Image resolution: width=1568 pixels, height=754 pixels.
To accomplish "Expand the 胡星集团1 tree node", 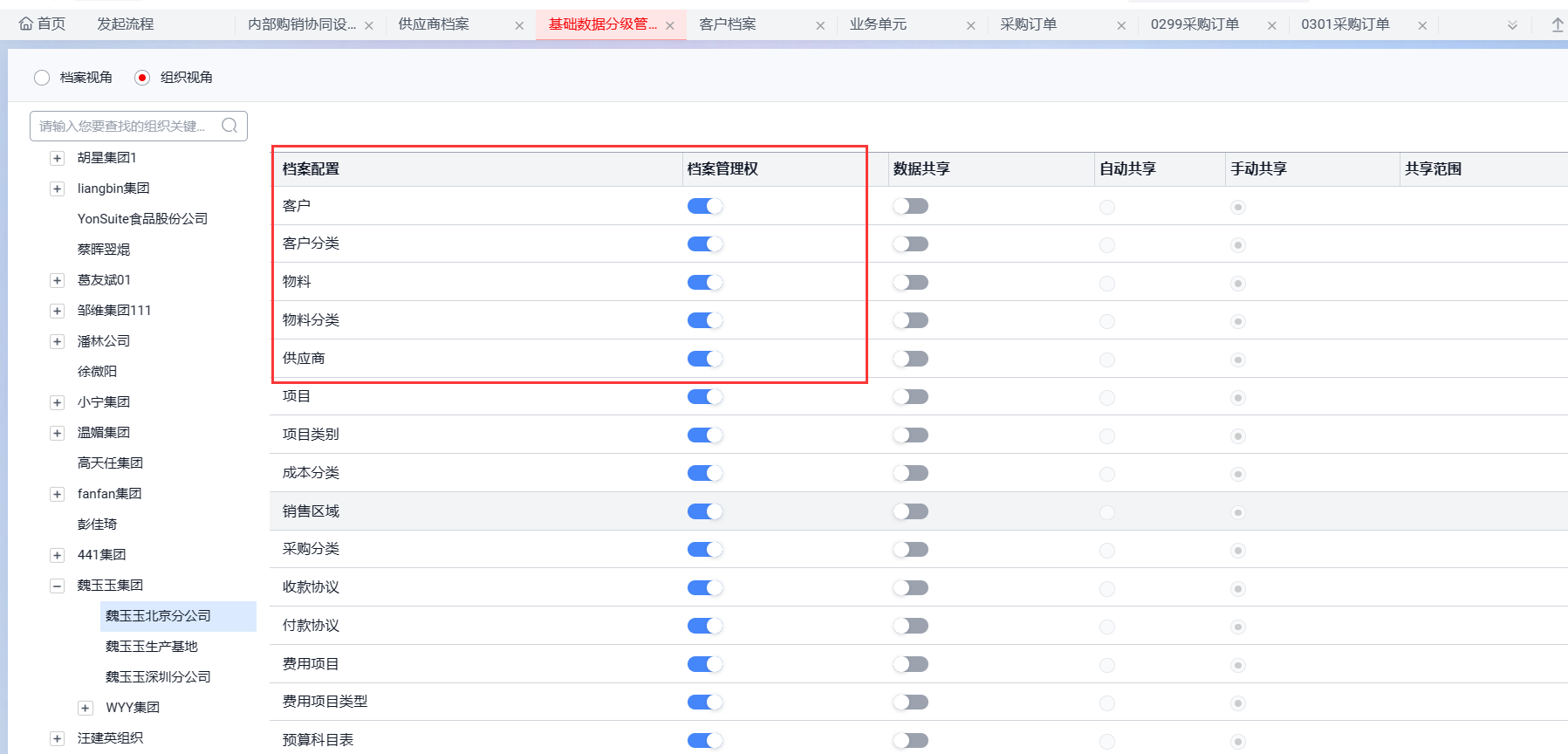I will coord(57,158).
